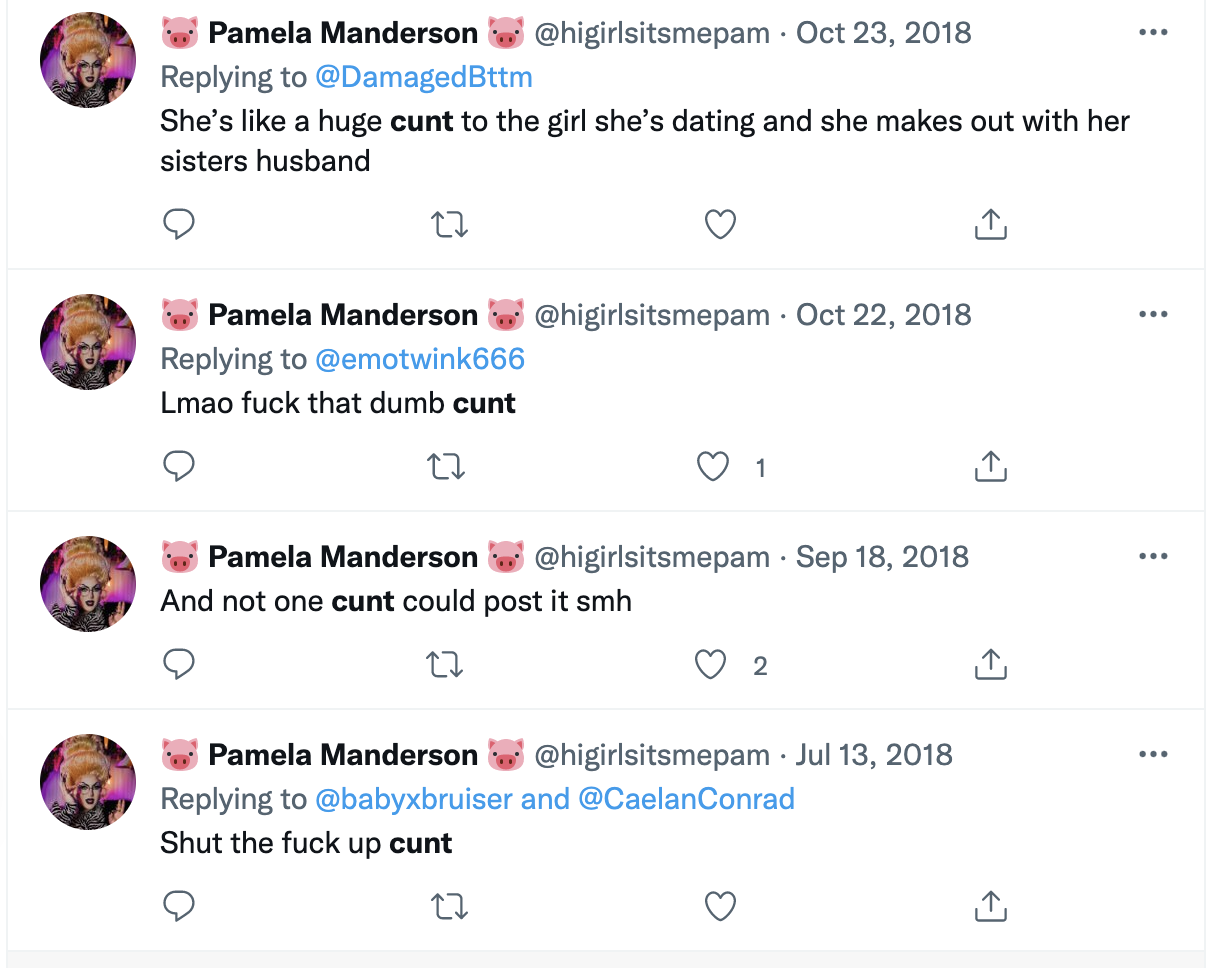Reply to the Jul 13, 2018 tweet
The image size is (1228, 968).
[x=178, y=906]
